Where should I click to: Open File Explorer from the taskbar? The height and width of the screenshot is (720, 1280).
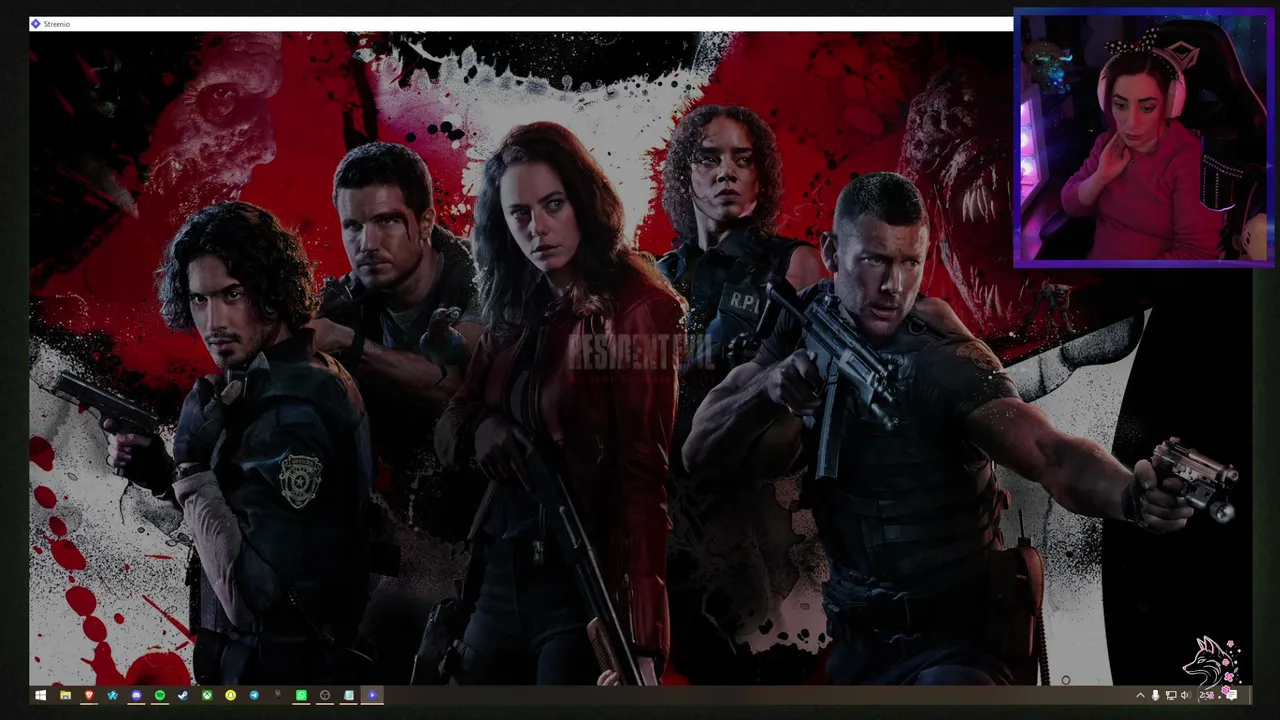point(65,695)
